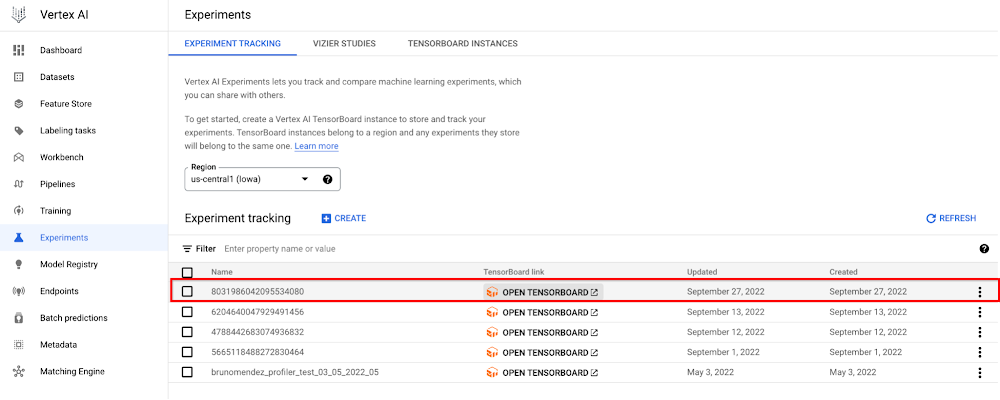1000x400 pixels.
Task: Check the box for experiment 4788442683074936832
Action: click(188, 332)
